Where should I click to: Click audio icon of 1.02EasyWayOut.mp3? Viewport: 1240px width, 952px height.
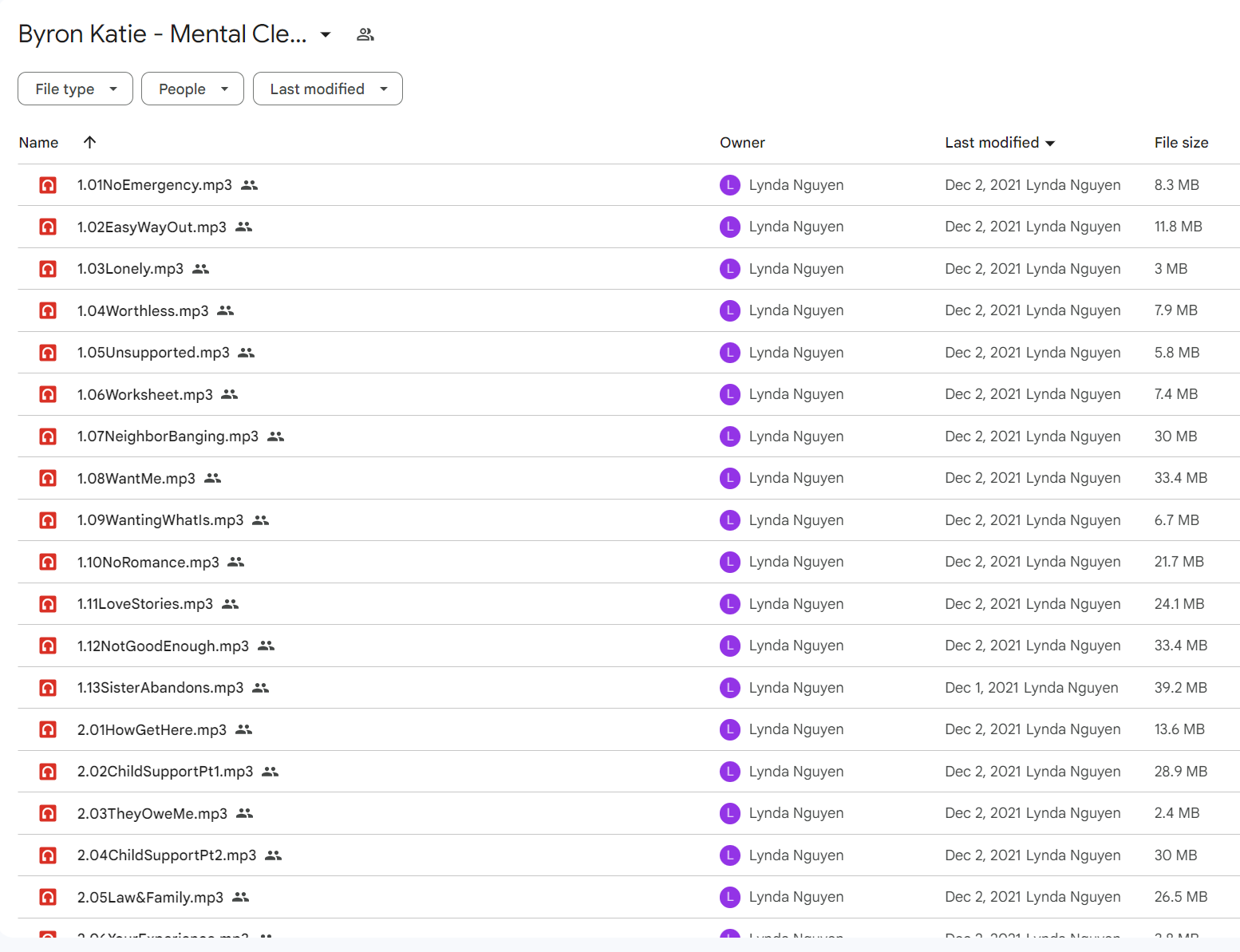48,227
